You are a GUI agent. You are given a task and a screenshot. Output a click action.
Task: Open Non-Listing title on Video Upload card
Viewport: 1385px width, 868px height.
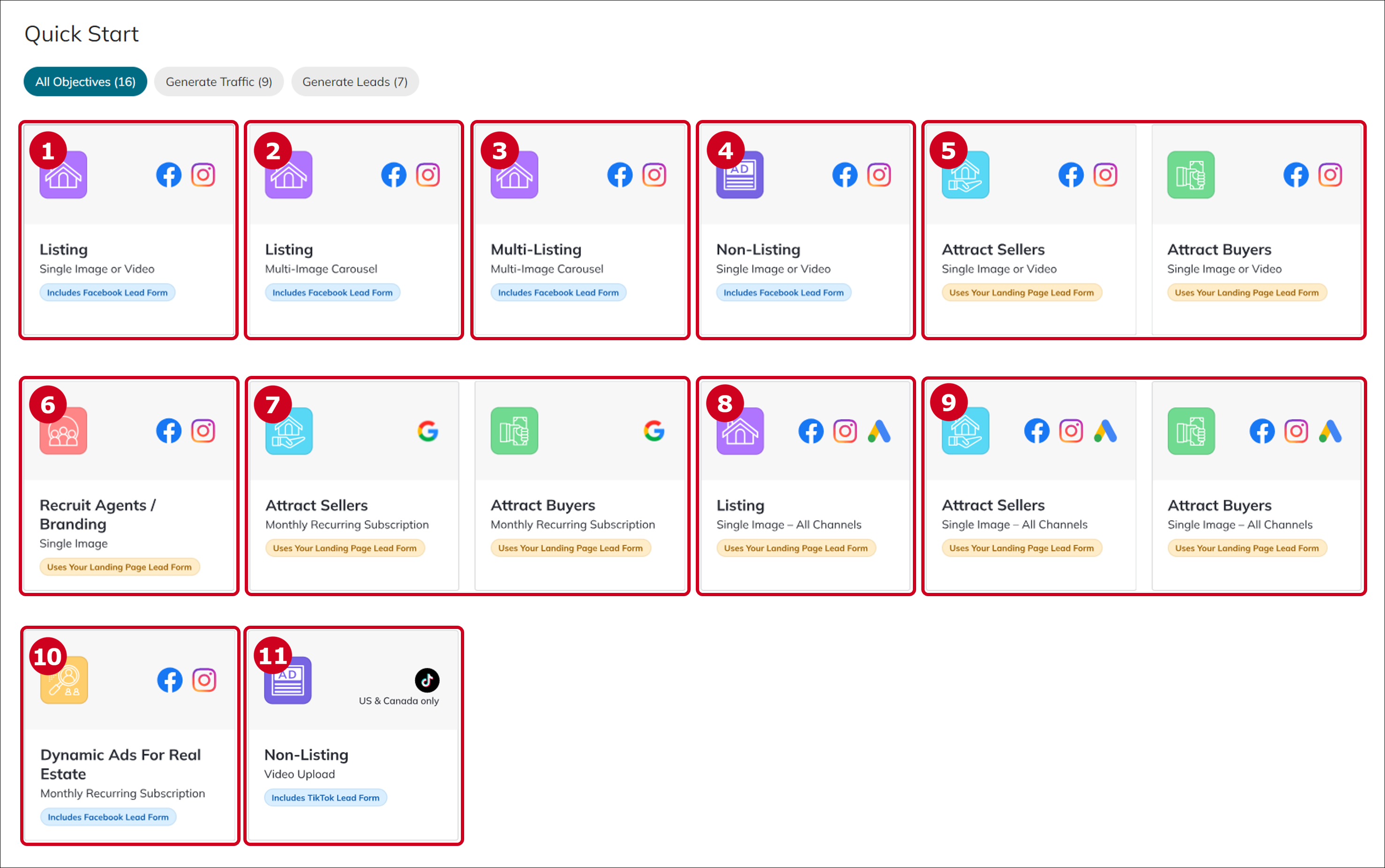306,754
